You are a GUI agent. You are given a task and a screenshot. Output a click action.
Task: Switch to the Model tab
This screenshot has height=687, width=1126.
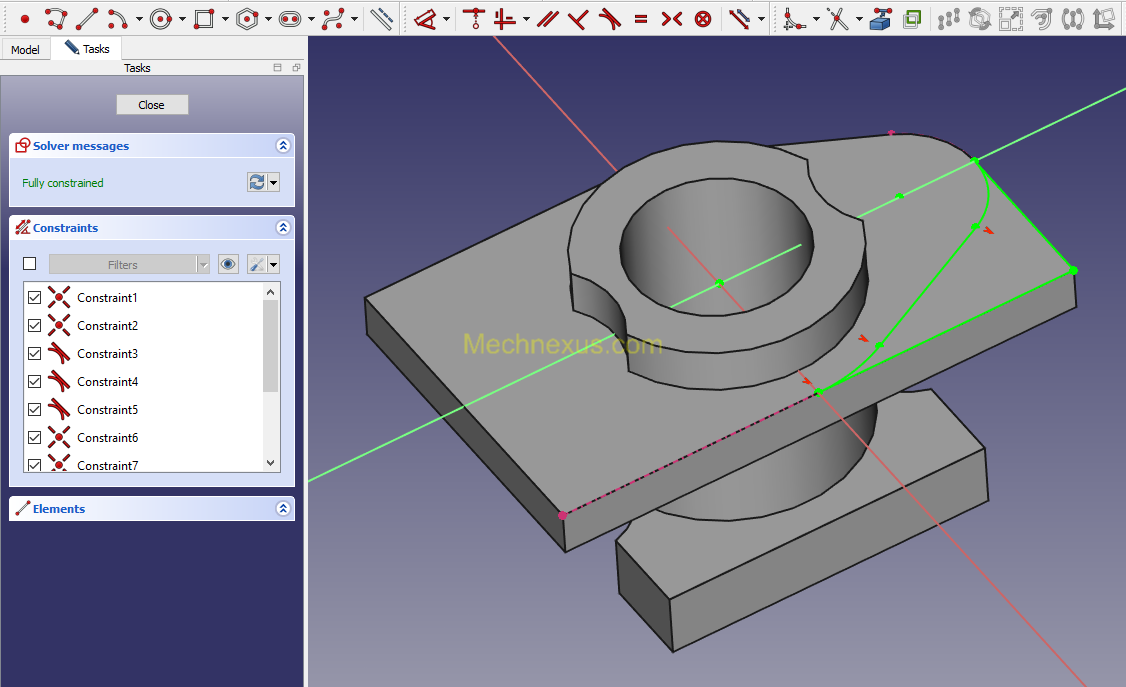[25, 50]
